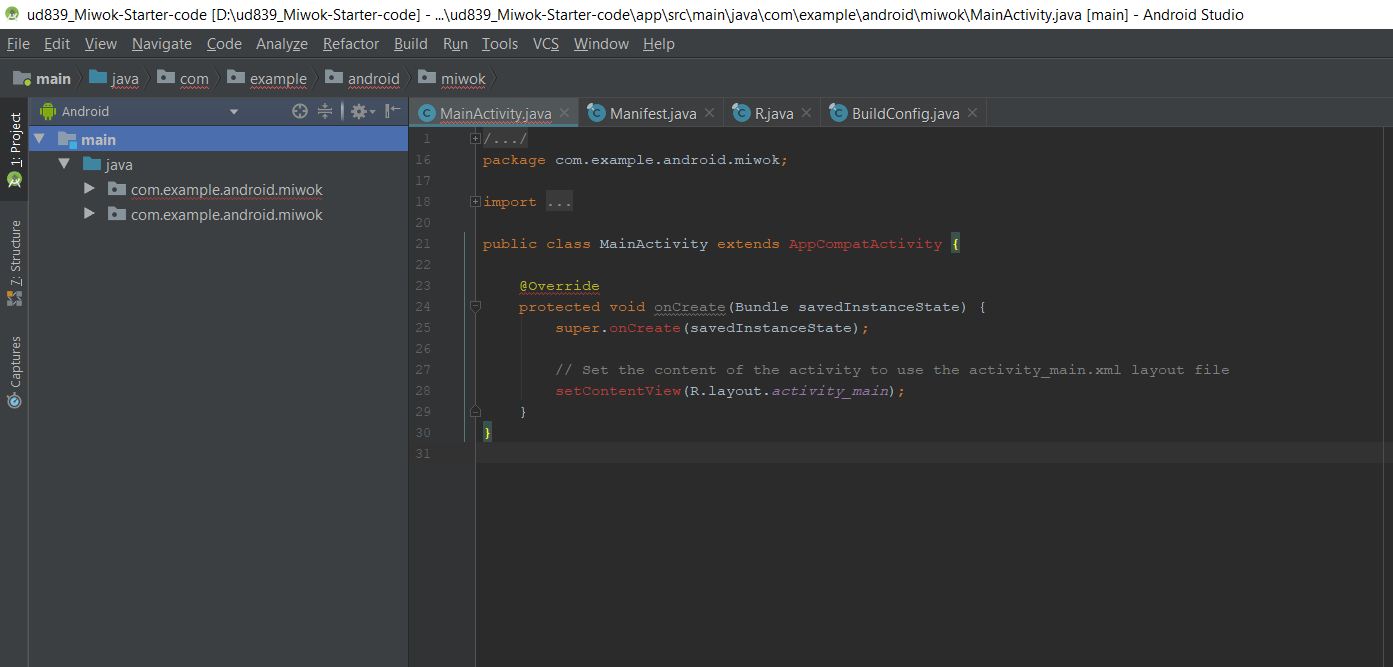Switch to the Manifest.java tab
The width and height of the screenshot is (1393, 667).
650,112
